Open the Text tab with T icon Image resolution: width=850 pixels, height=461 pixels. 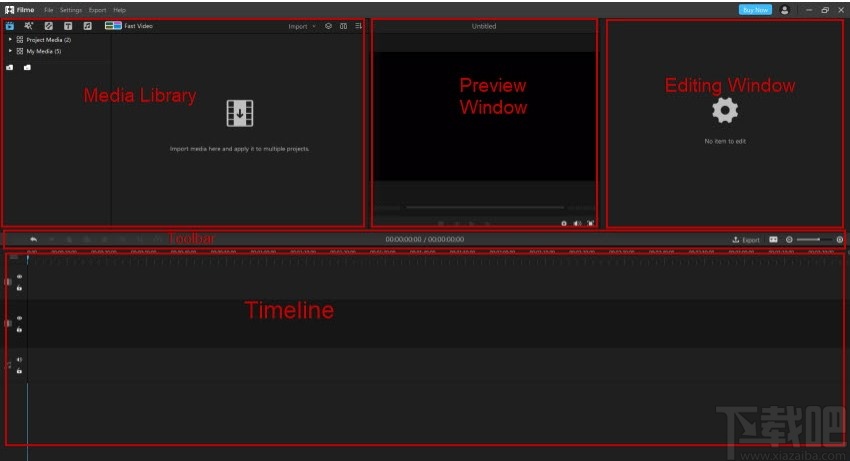coord(68,25)
